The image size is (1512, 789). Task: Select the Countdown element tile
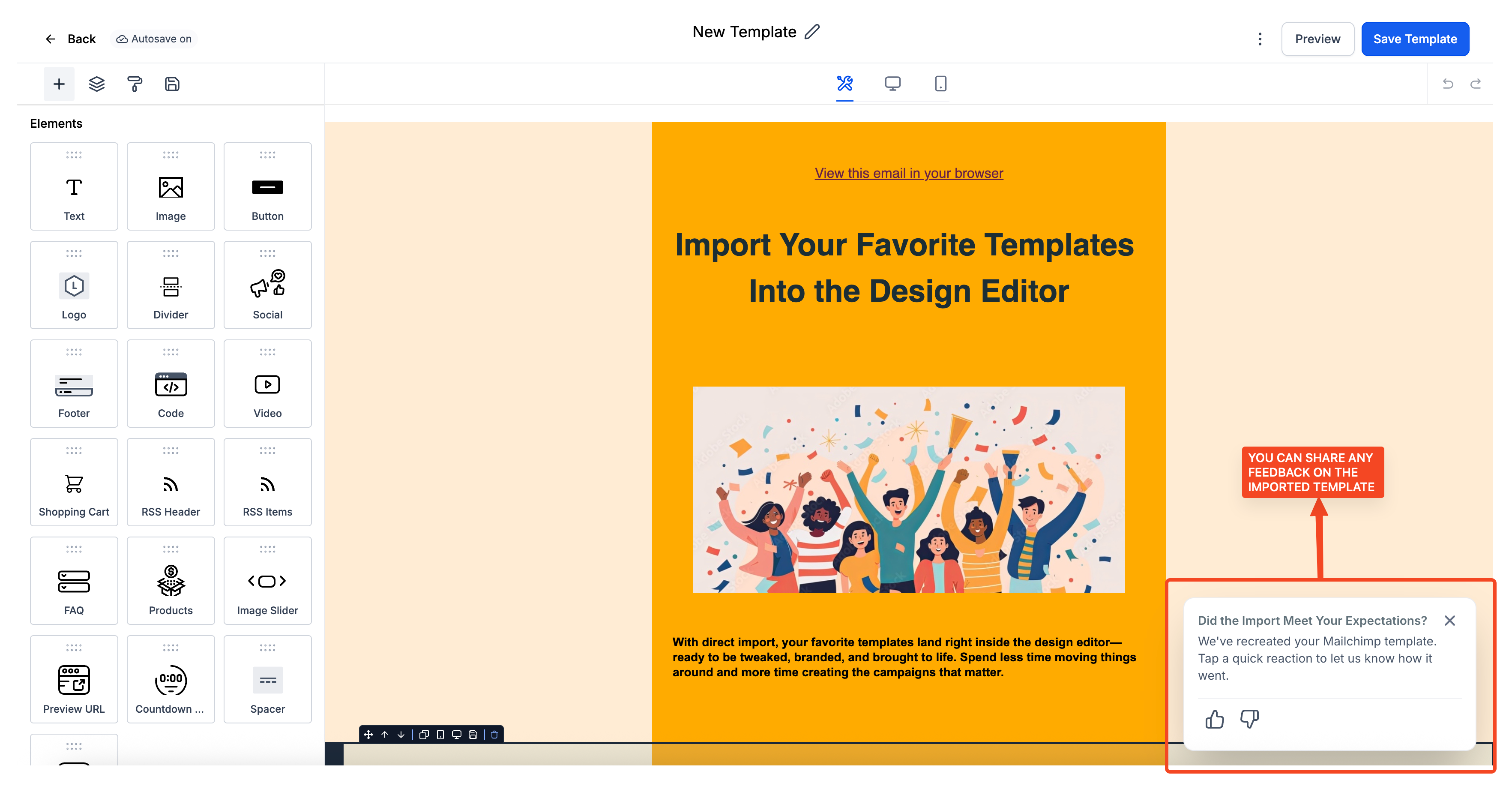click(x=171, y=679)
